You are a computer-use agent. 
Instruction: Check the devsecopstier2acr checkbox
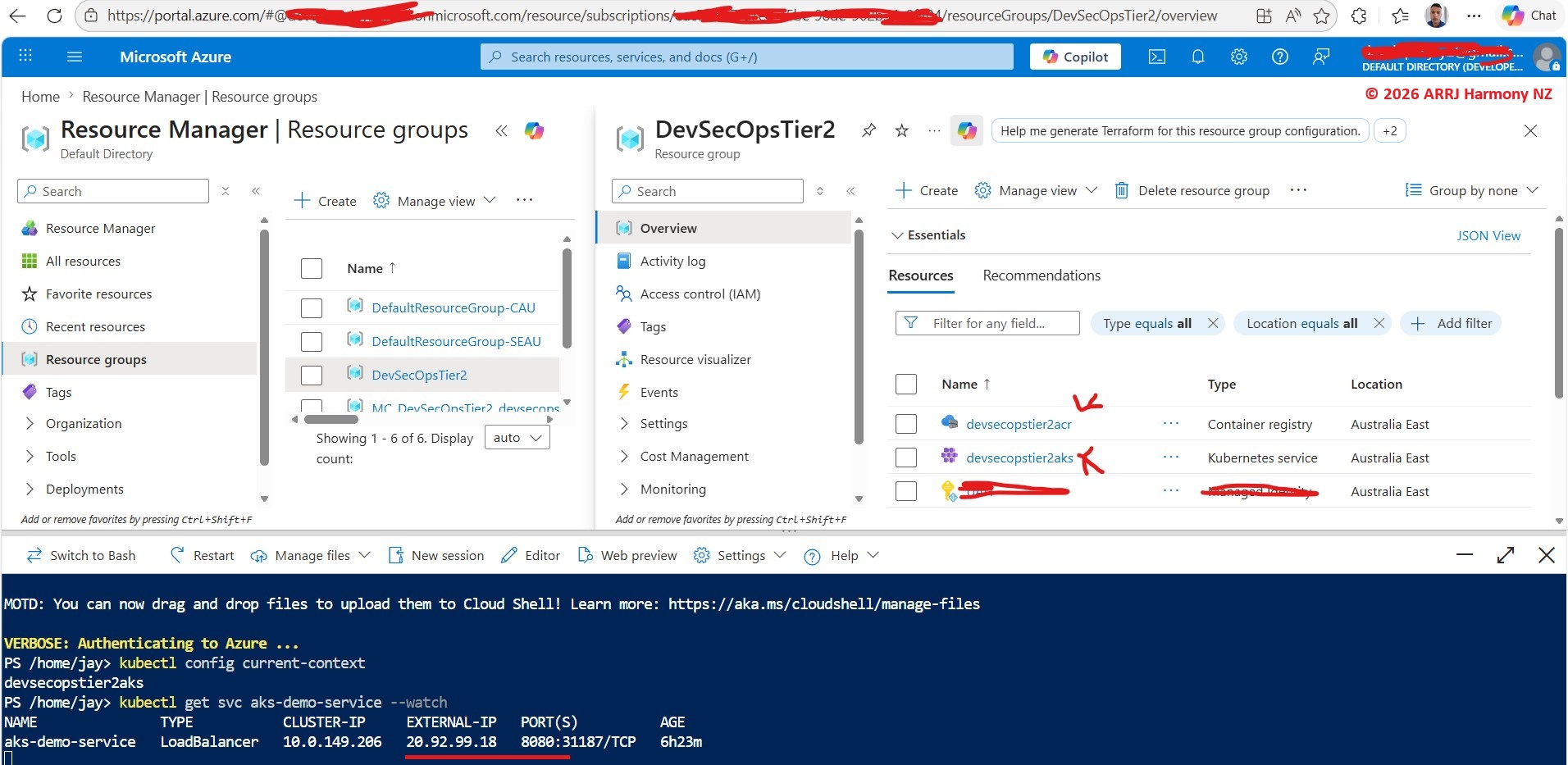pyautogui.click(x=906, y=424)
